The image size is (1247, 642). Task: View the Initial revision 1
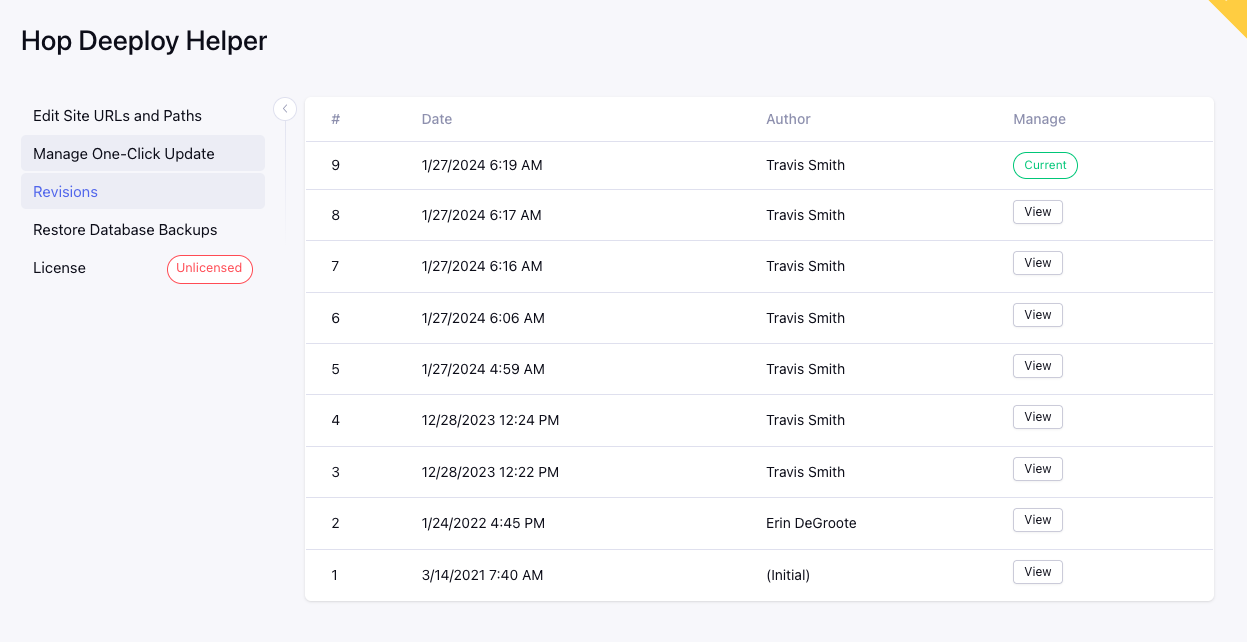tap(1037, 572)
